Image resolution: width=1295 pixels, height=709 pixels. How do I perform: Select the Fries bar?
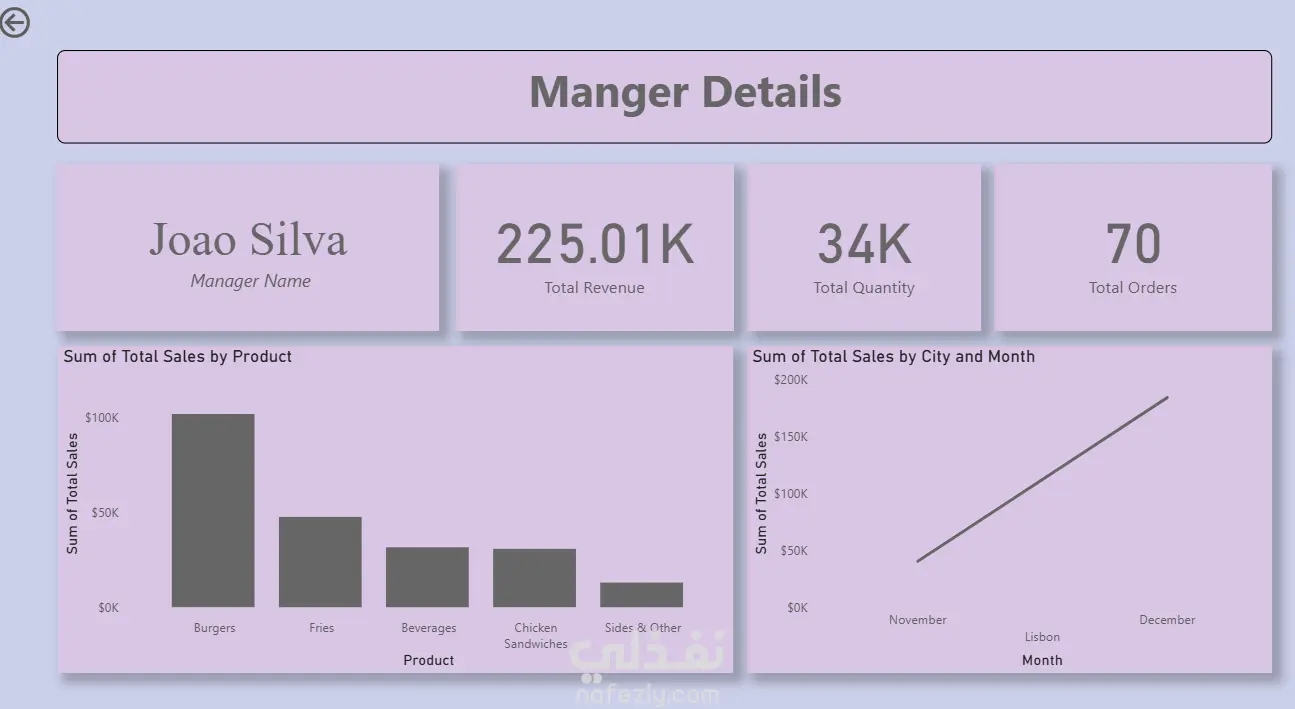320,562
